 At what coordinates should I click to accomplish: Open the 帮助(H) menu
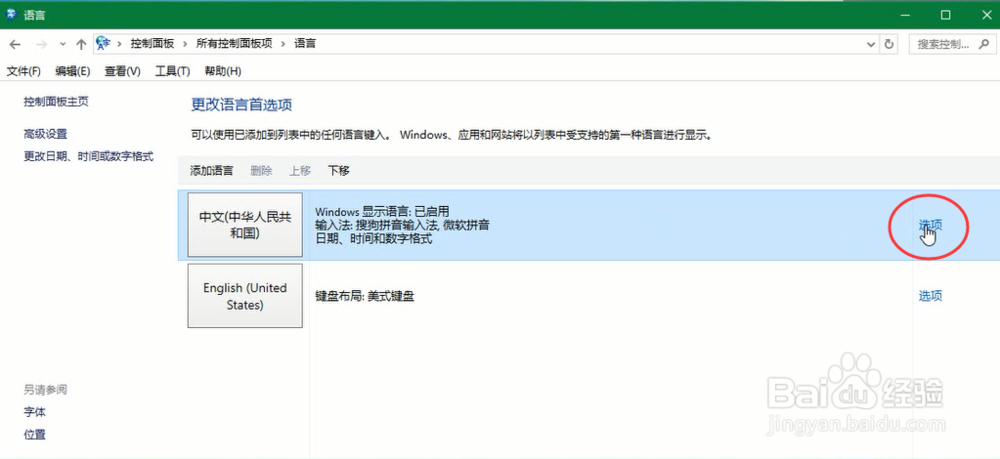tap(223, 71)
